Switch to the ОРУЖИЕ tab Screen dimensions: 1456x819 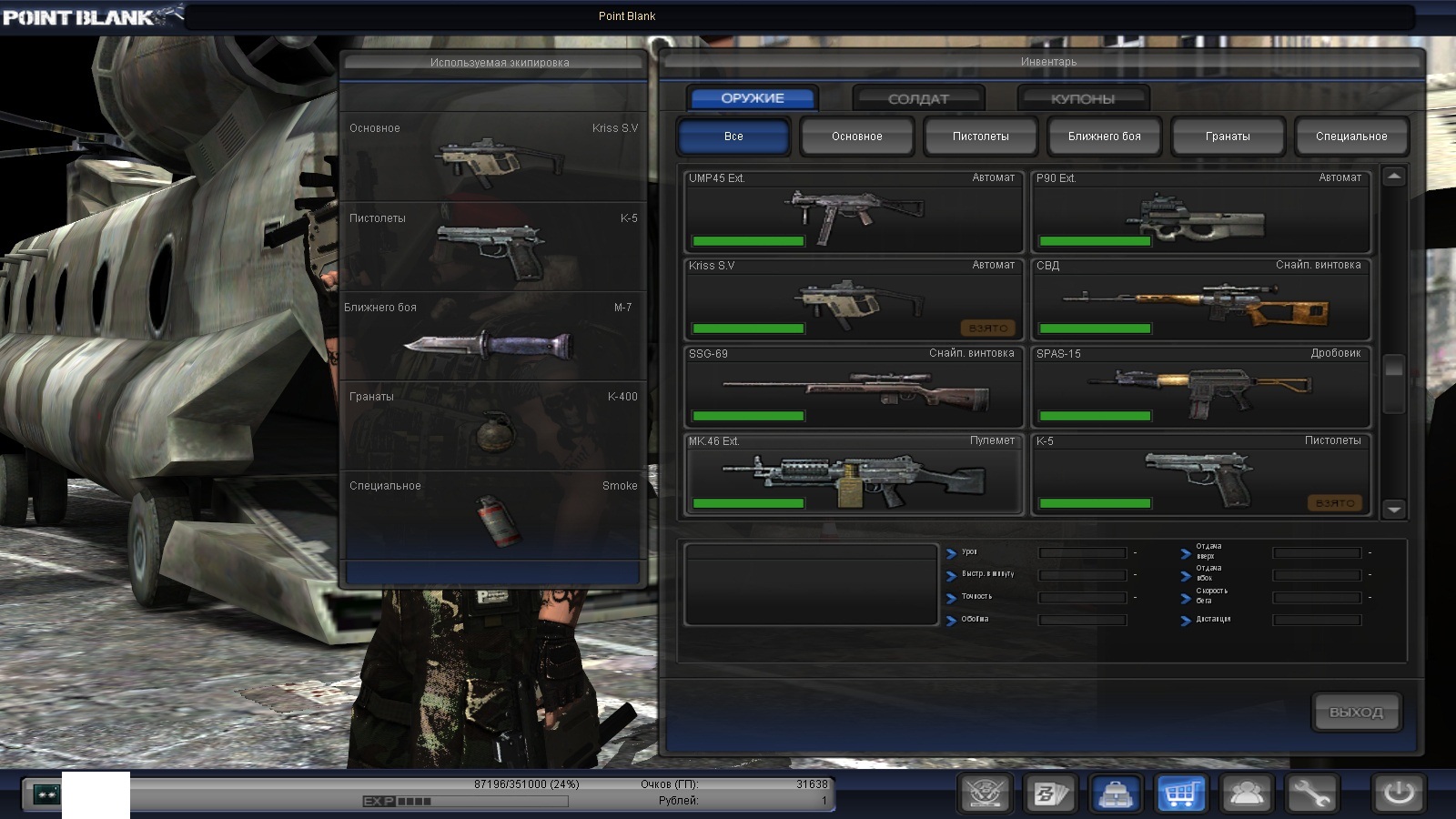(753, 98)
